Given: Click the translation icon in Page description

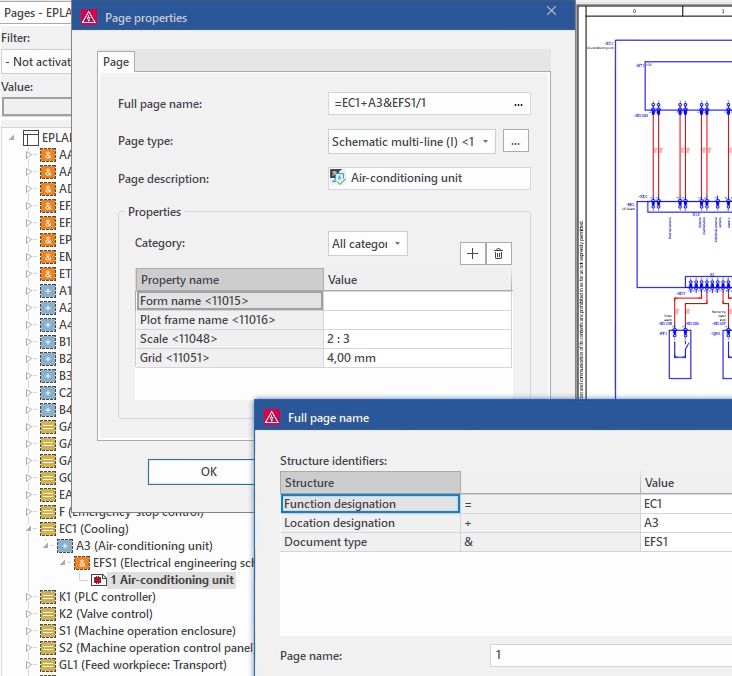Looking at the screenshot, I should (x=338, y=178).
